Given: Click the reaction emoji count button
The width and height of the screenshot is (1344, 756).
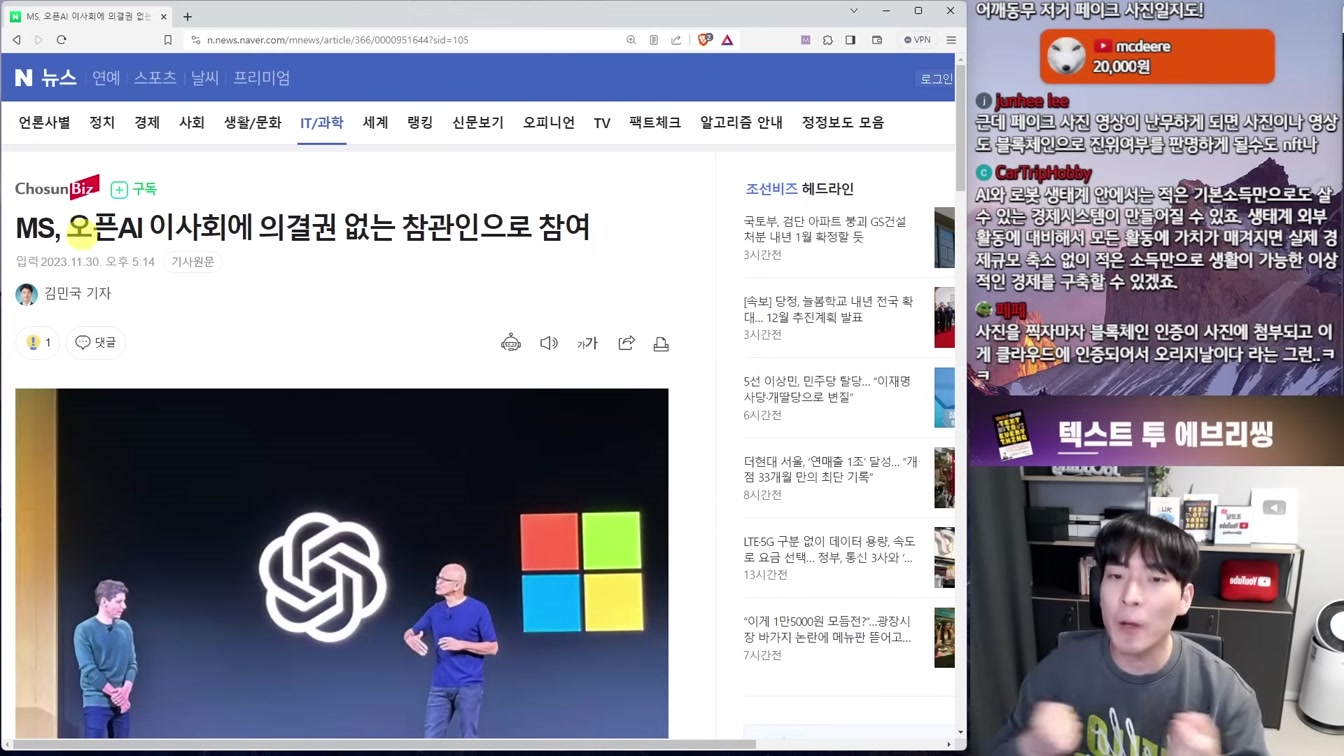Looking at the screenshot, I should coord(38,342).
